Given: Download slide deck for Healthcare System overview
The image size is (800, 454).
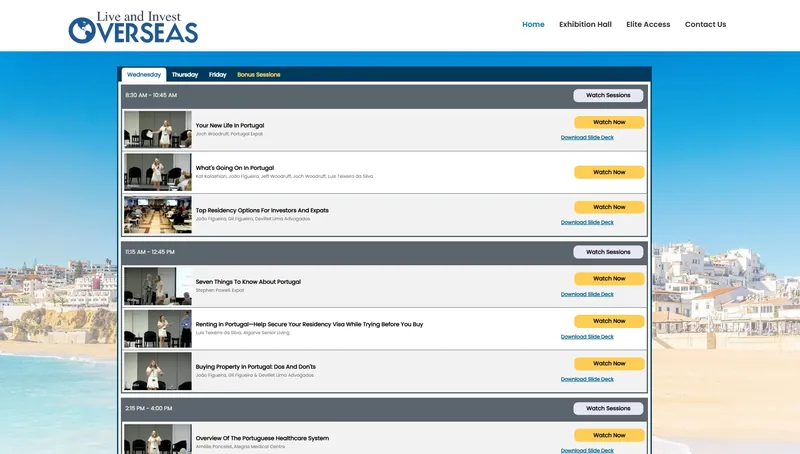Looking at the screenshot, I should [x=587, y=450].
